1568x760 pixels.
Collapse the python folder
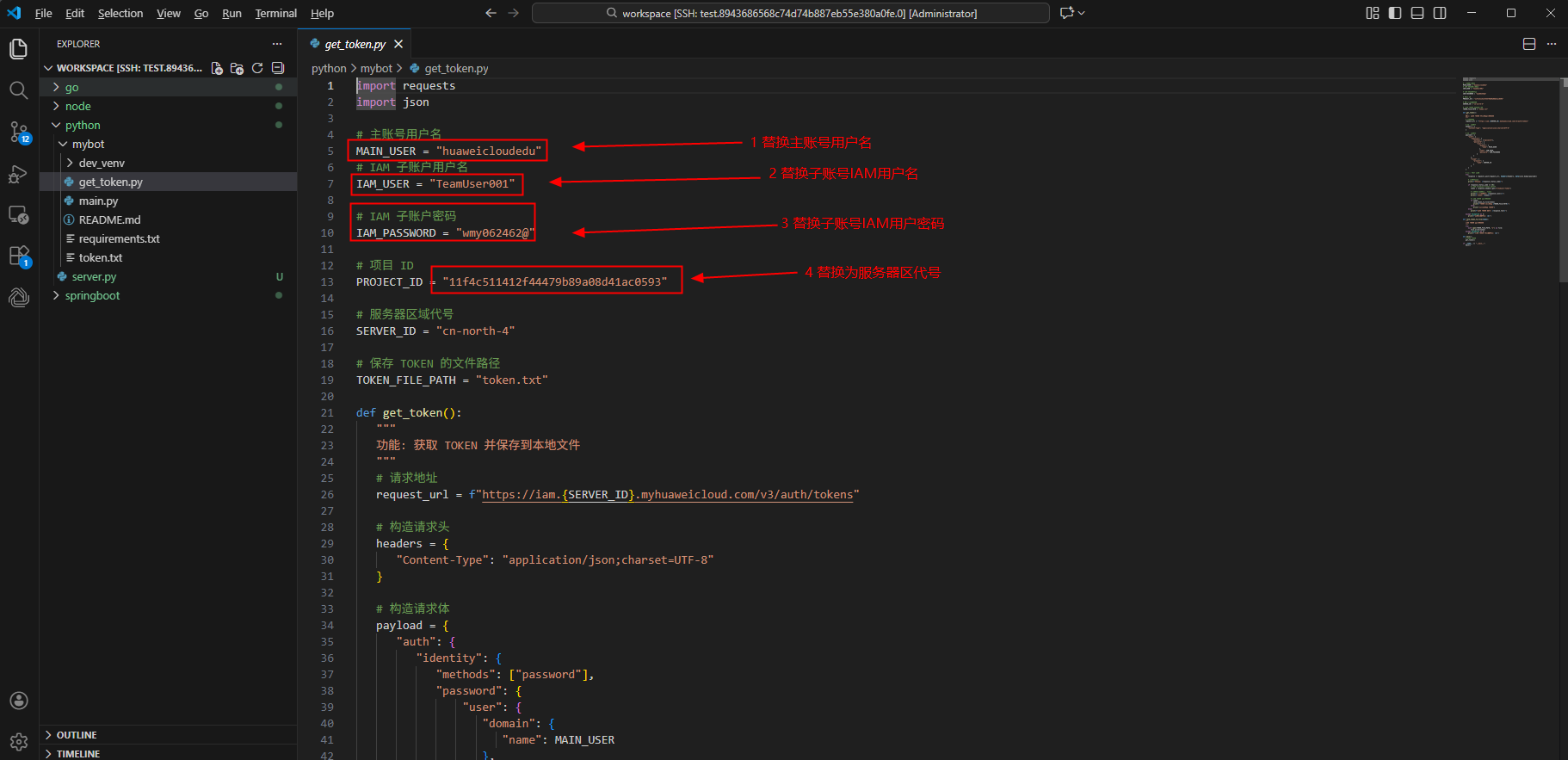[x=168, y=125]
